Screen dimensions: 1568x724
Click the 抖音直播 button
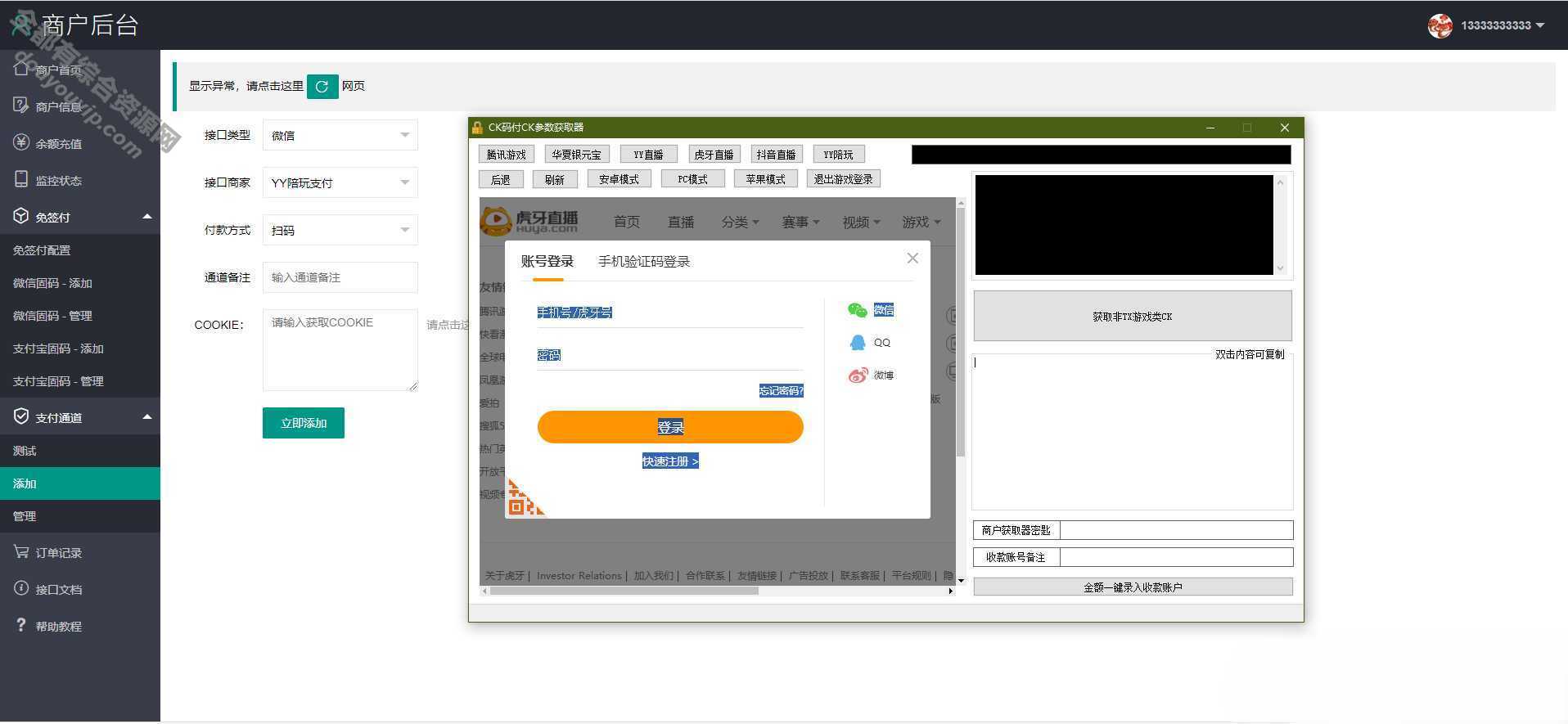pos(777,155)
